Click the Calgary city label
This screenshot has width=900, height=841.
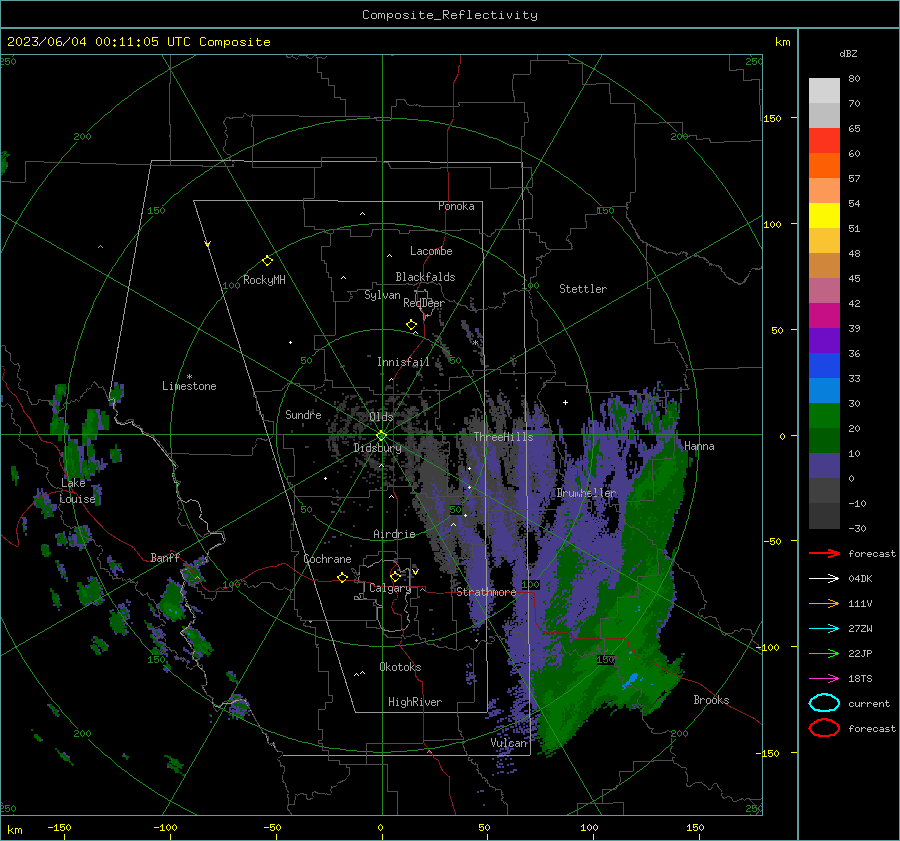390,588
